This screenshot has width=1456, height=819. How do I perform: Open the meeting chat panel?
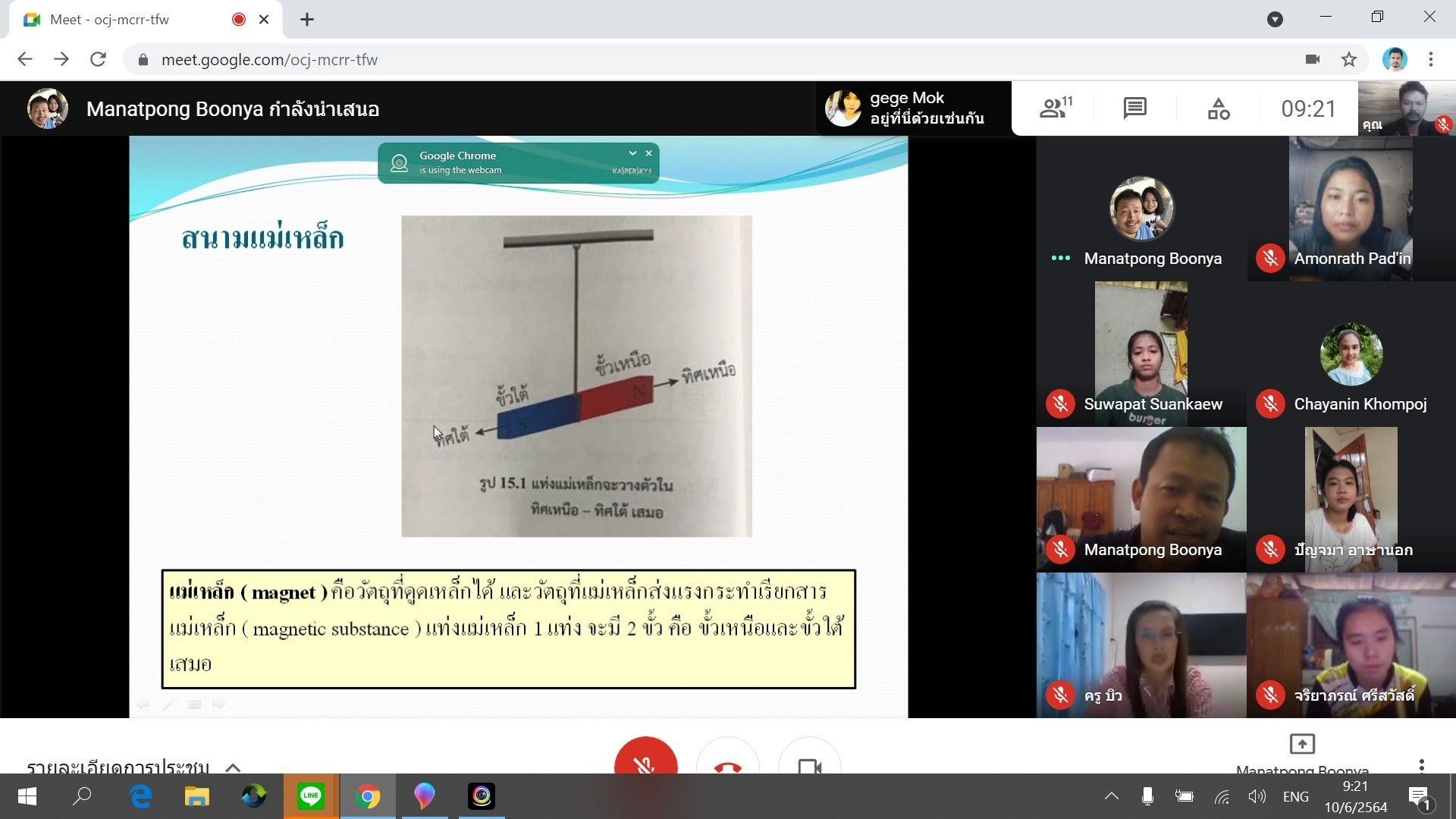pyautogui.click(x=1134, y=108)
